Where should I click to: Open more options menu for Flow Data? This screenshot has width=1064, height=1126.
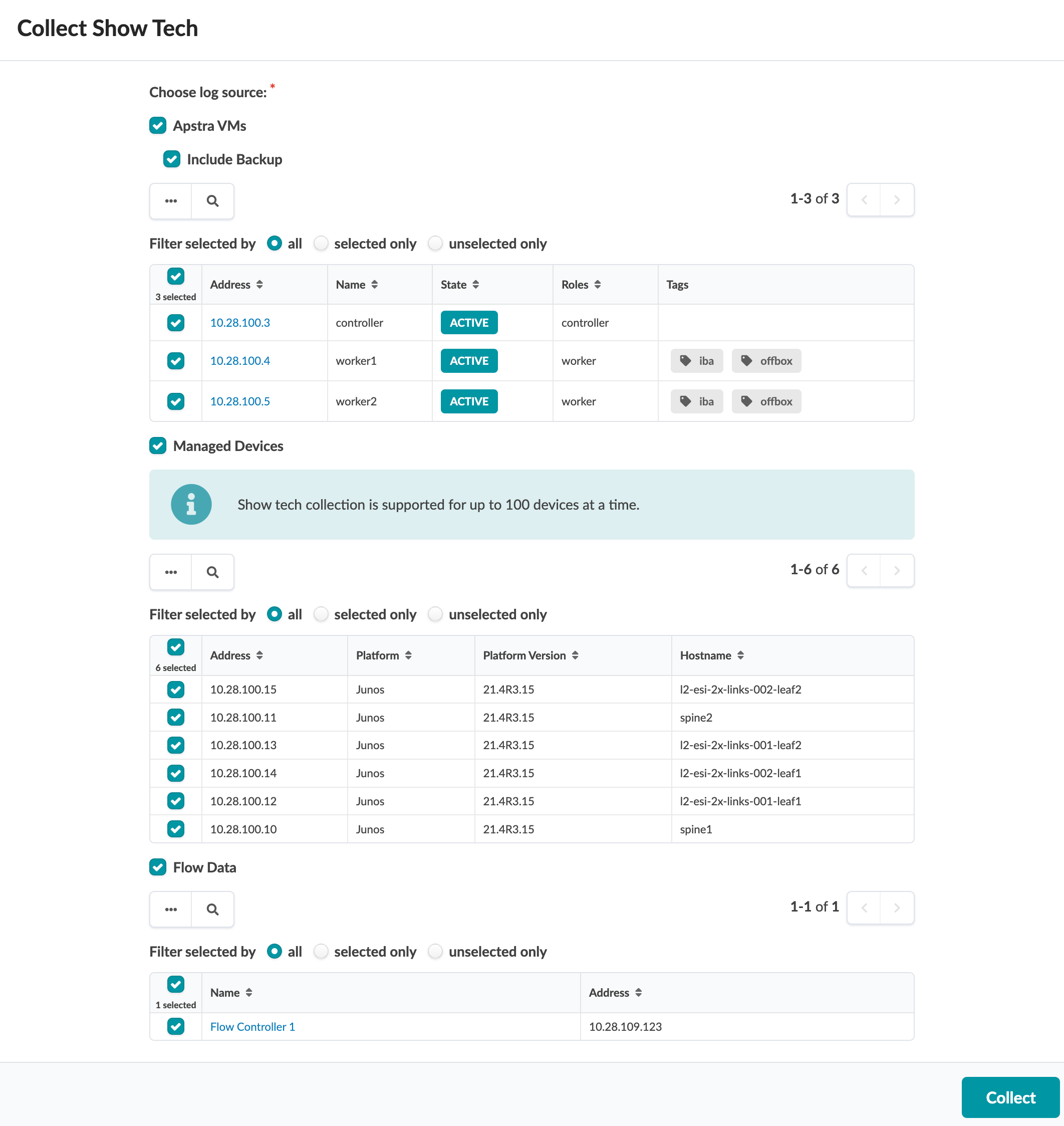(x=171, y=910)
